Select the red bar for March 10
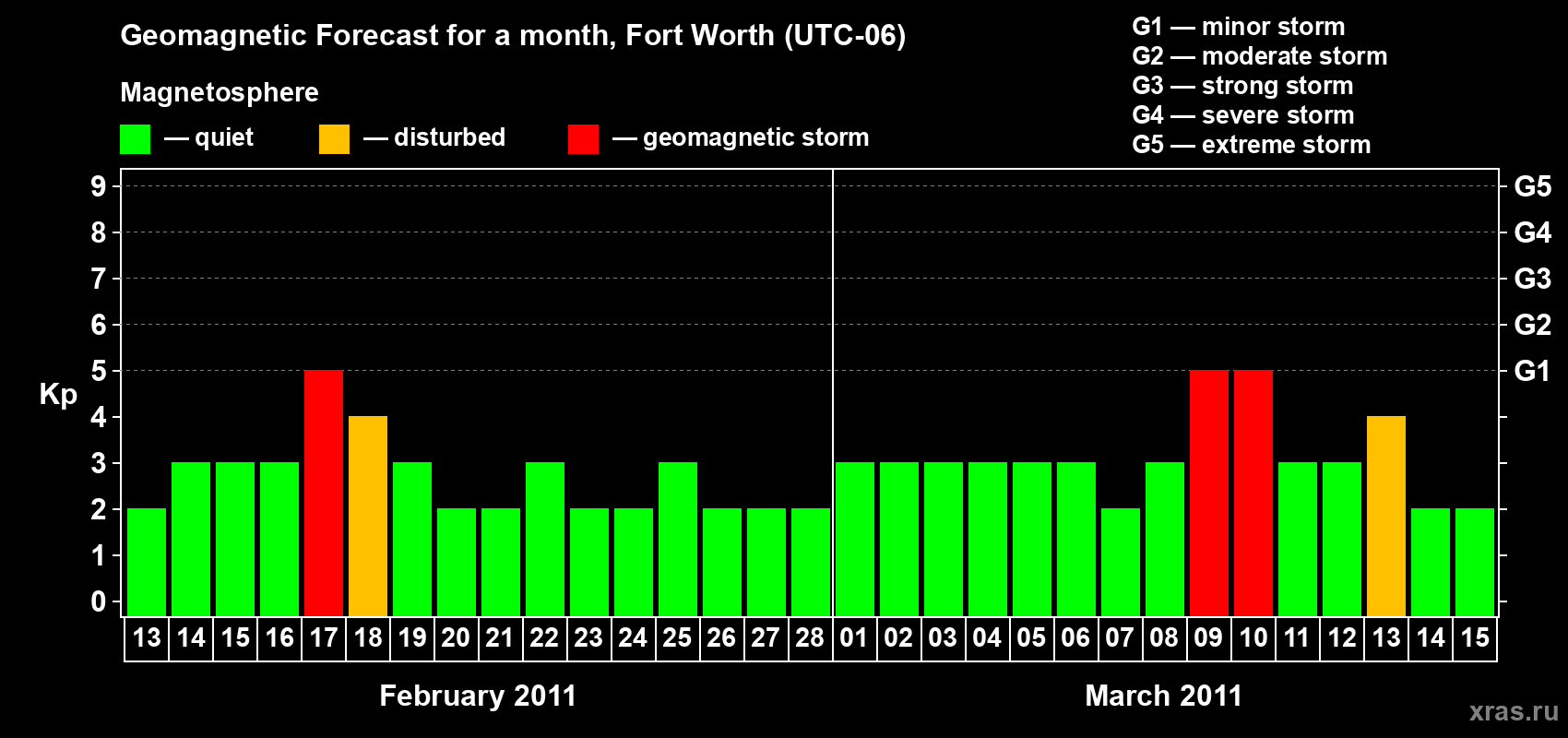The image size is (1568, 738). [1253, 494]
